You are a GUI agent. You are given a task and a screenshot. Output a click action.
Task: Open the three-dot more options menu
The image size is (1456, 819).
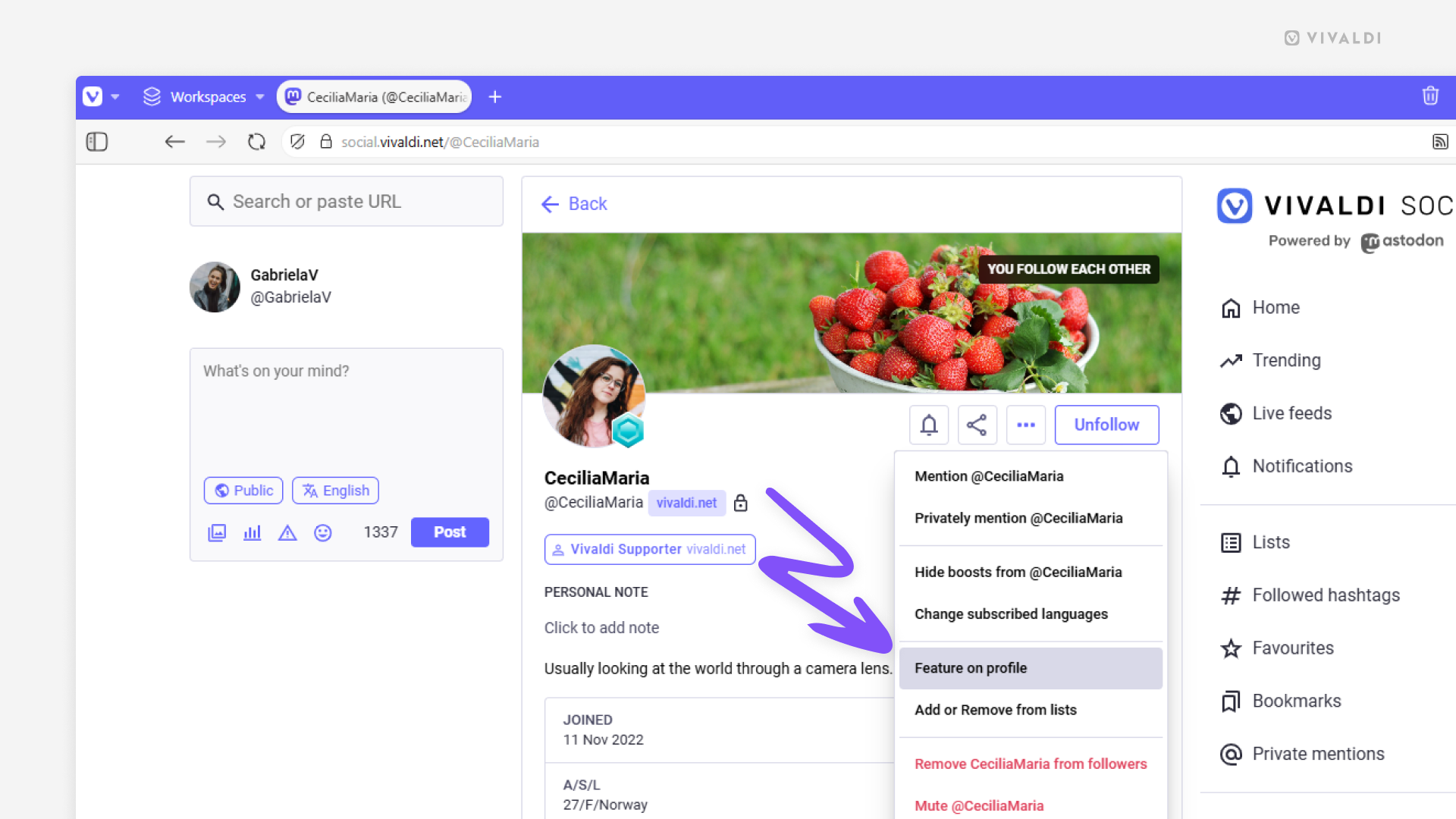click(x=1026, y=425)
